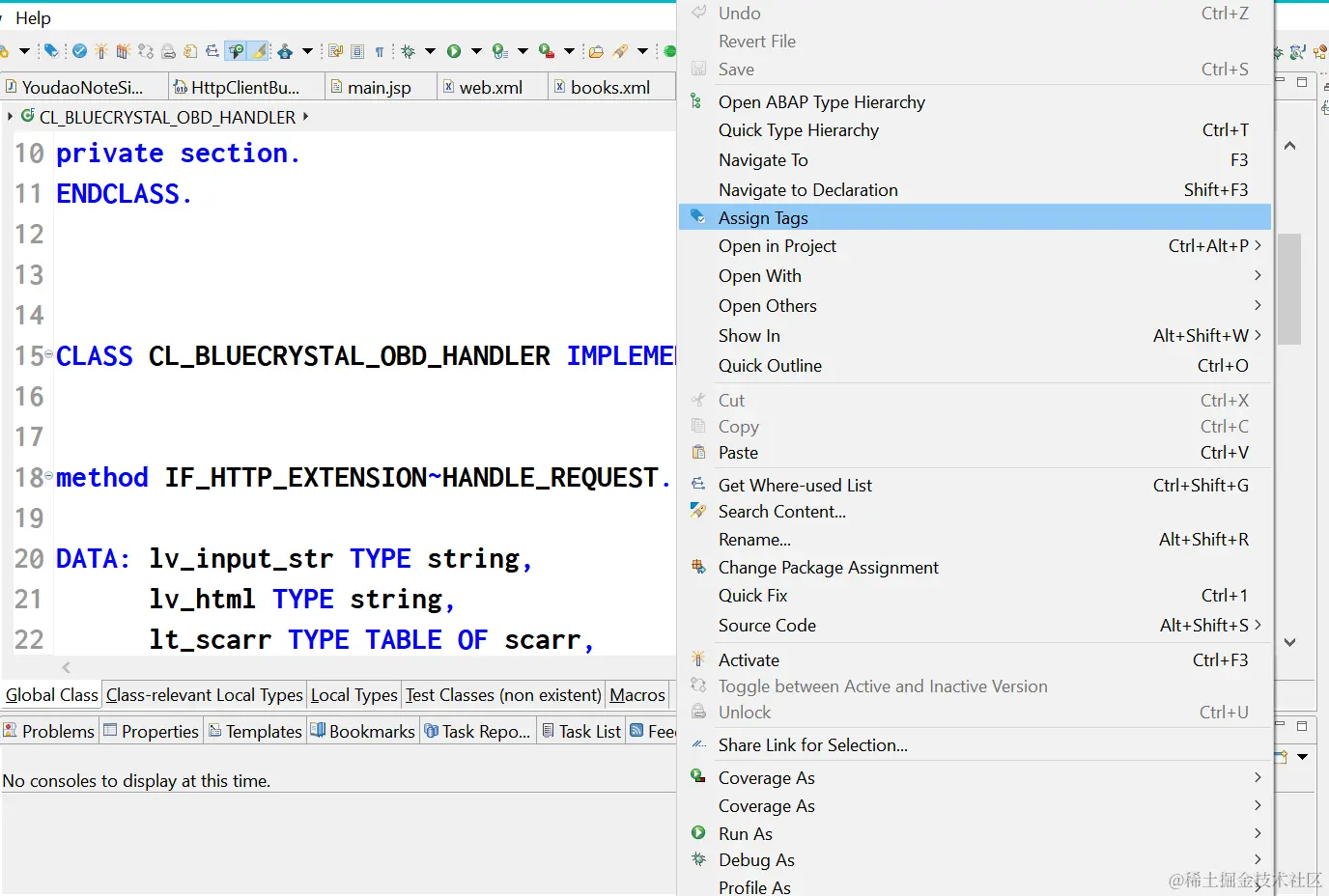Image resolution: width=1329 pixels, height=896 pixels.
Task: Click the Activate wand icon in context menu
Action: (698, 659)
